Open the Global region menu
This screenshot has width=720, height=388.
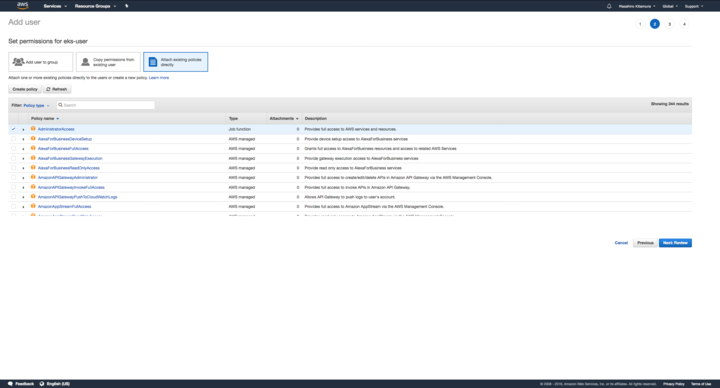click(670, 6)
